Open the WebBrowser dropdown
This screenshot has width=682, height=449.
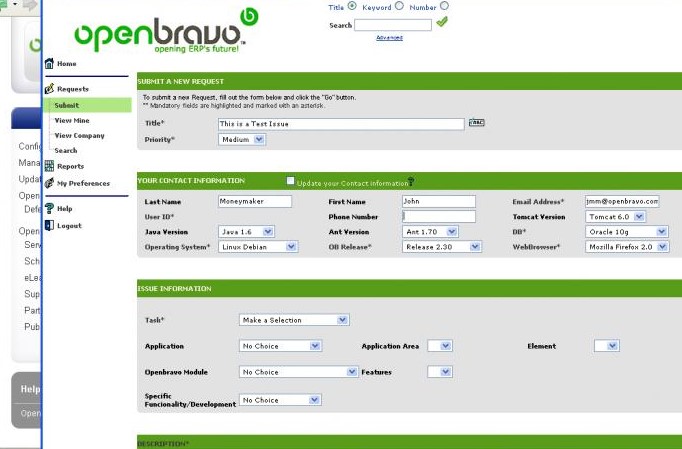click(x=627, y=247)
